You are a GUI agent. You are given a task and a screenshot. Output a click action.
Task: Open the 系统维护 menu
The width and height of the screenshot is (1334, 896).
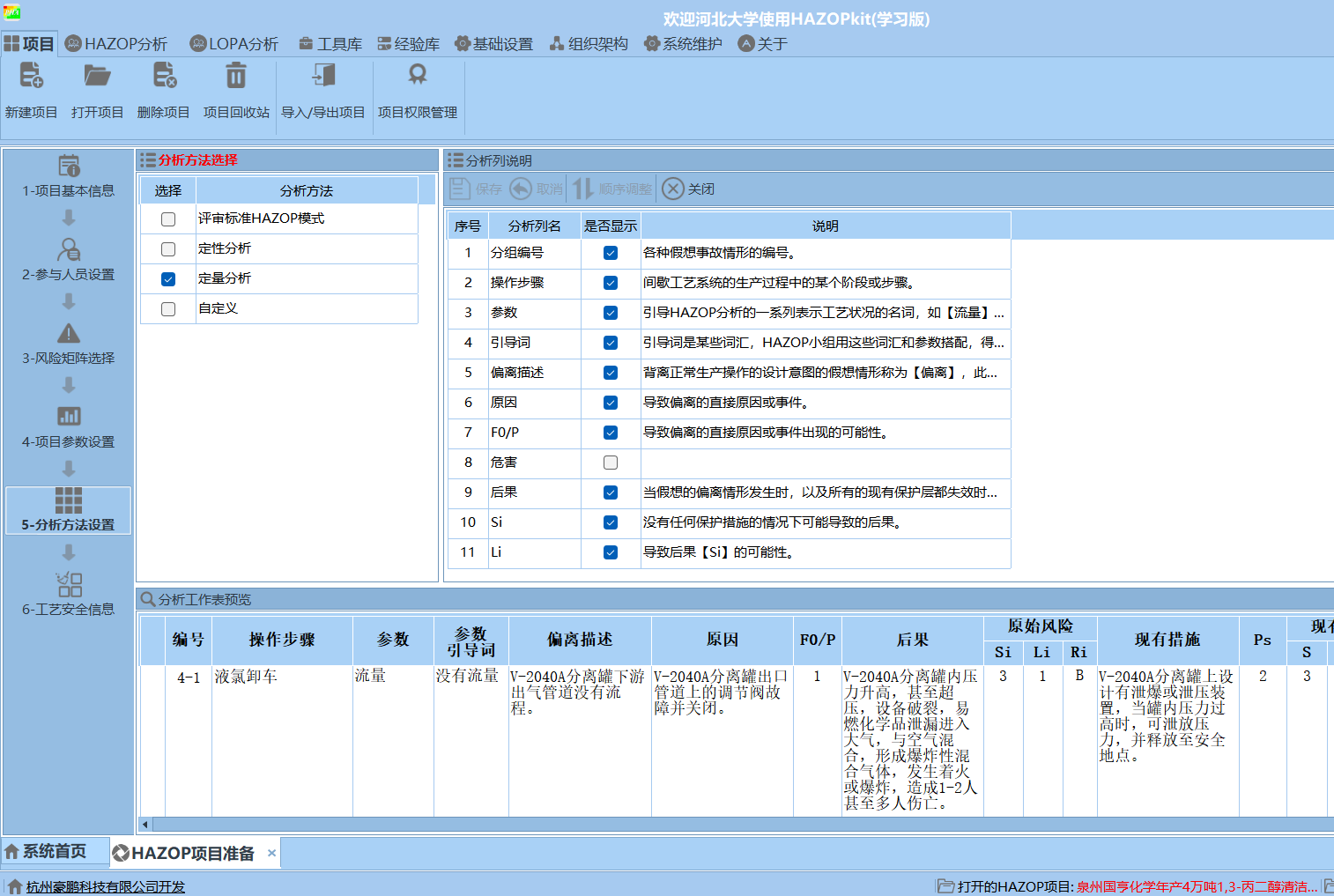(x=683, y=43)
